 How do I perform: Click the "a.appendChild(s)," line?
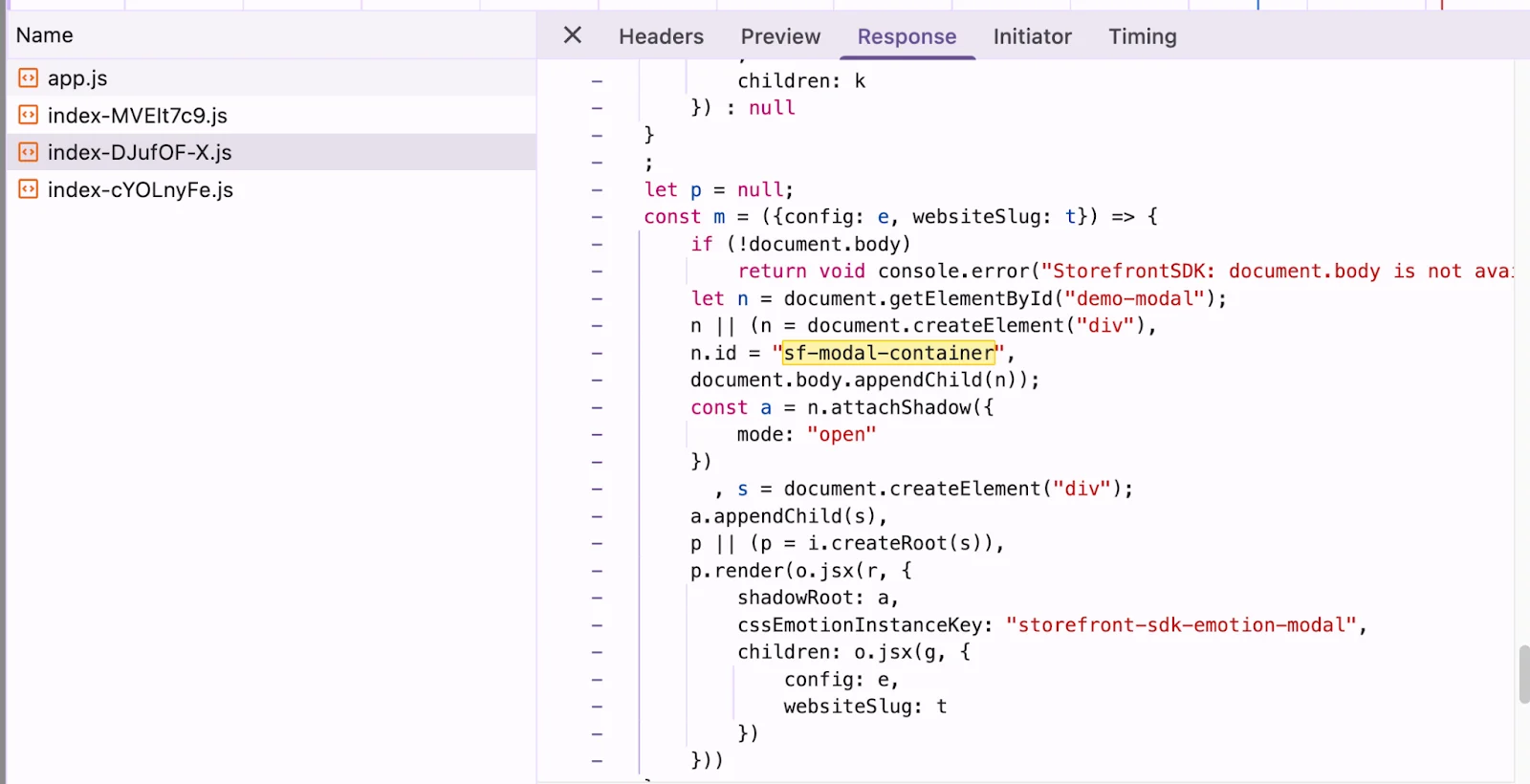[x=789, y=516]
